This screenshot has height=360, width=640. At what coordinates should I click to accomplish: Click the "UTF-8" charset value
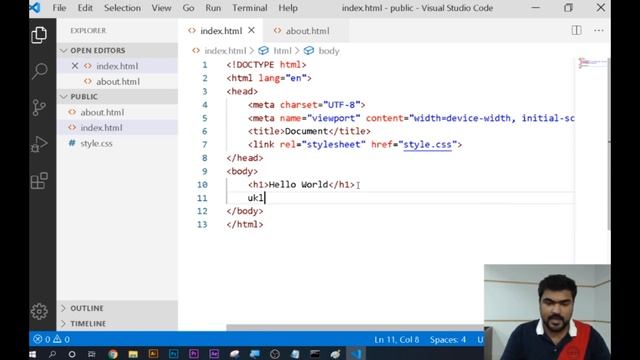[x=341, y=105]
